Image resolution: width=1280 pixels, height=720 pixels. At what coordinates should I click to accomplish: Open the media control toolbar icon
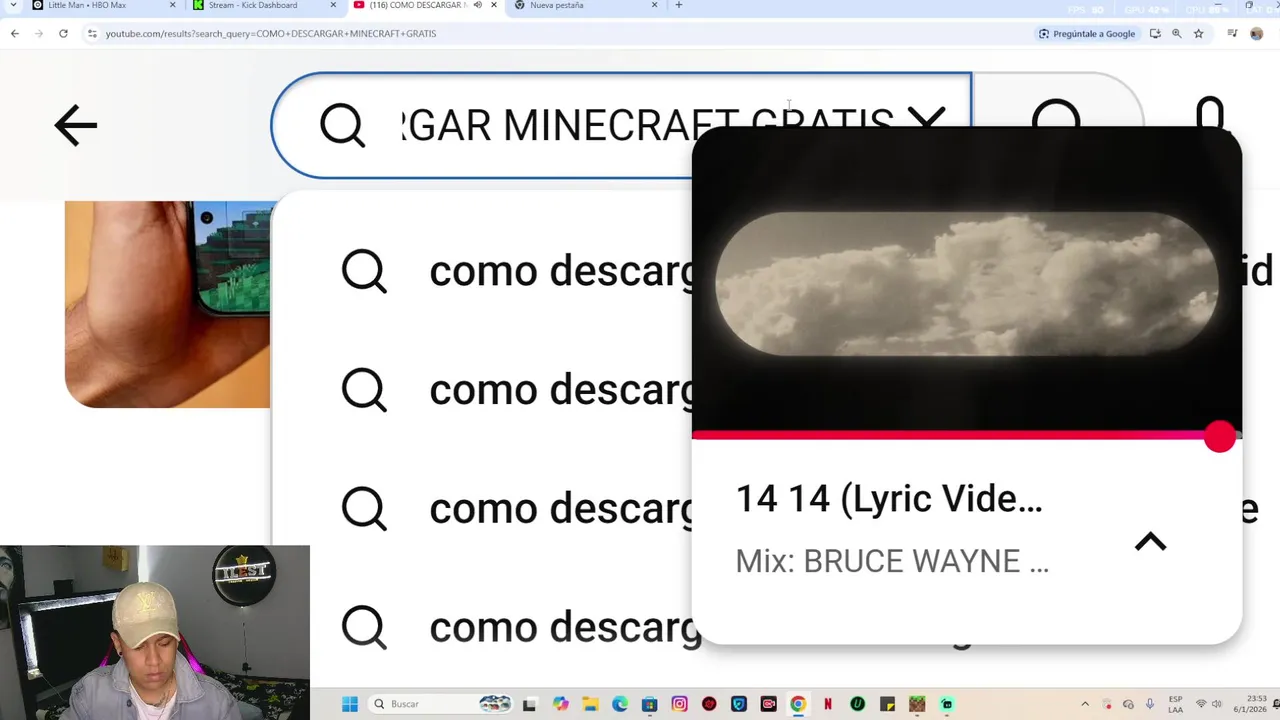coord(1232,33)
